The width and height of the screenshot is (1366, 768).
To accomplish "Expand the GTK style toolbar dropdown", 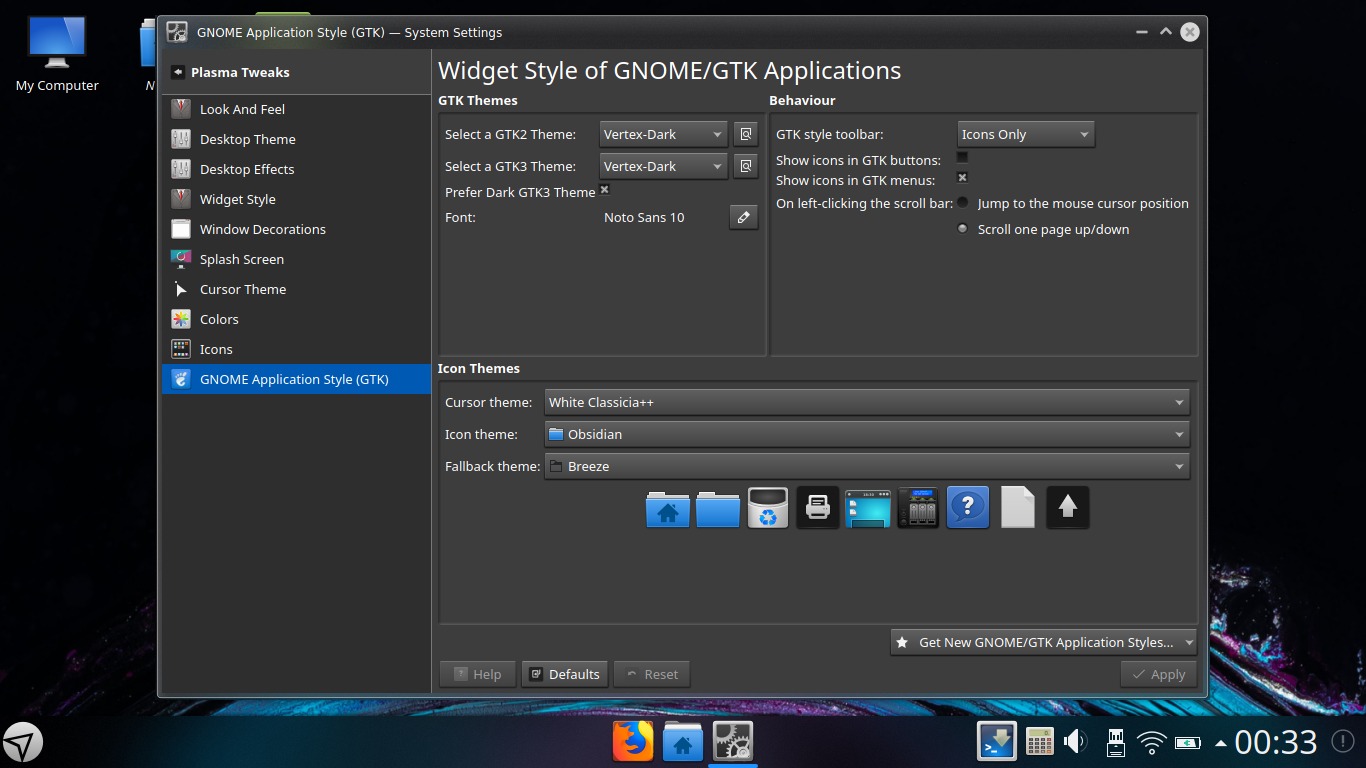I will (1026, 134).
